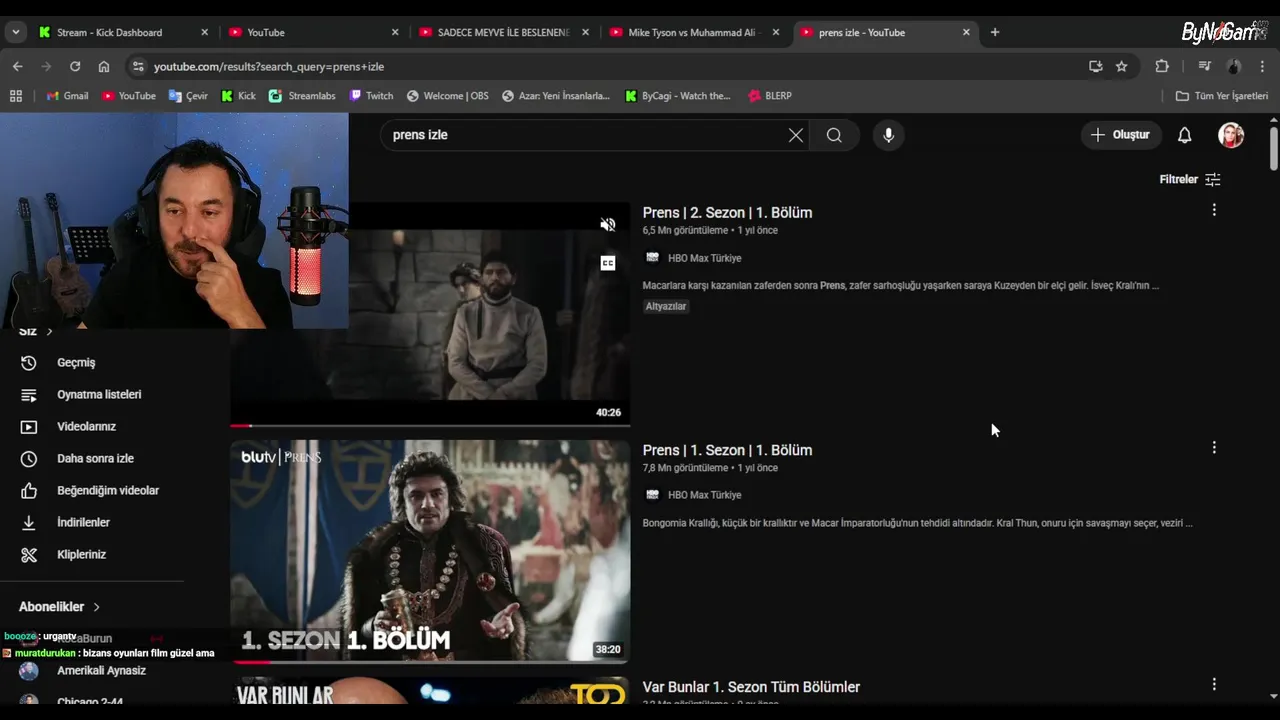Visit HBO Max Türkiye channel of first result
Viewport: 1280px width, 720px height.
click(704, 258)
